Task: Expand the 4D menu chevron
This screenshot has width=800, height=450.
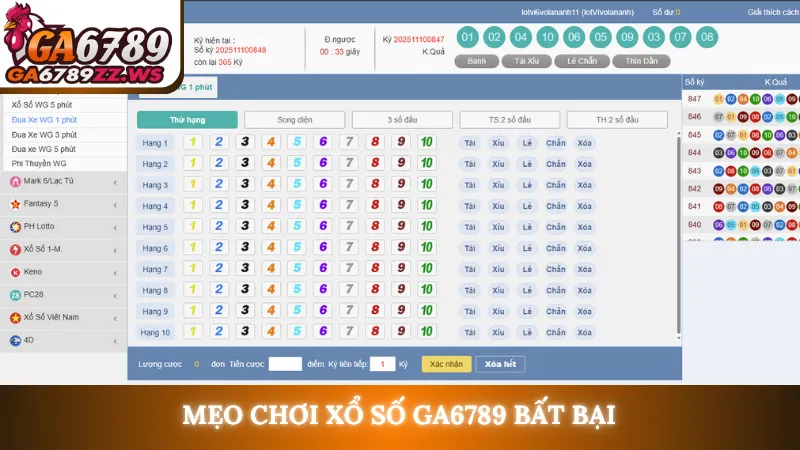Action: point(115,341)
